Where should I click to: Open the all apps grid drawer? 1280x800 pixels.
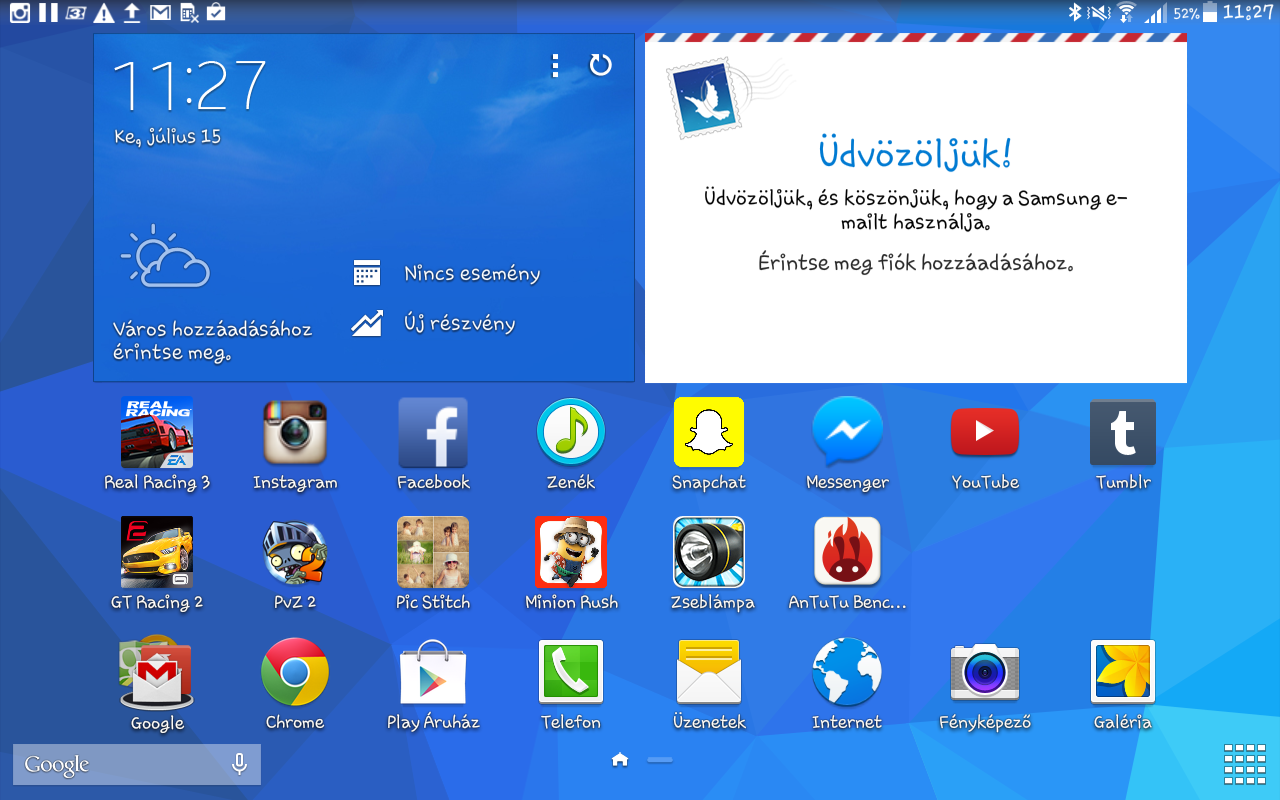pyautogui.click(x=1244, y=765)
